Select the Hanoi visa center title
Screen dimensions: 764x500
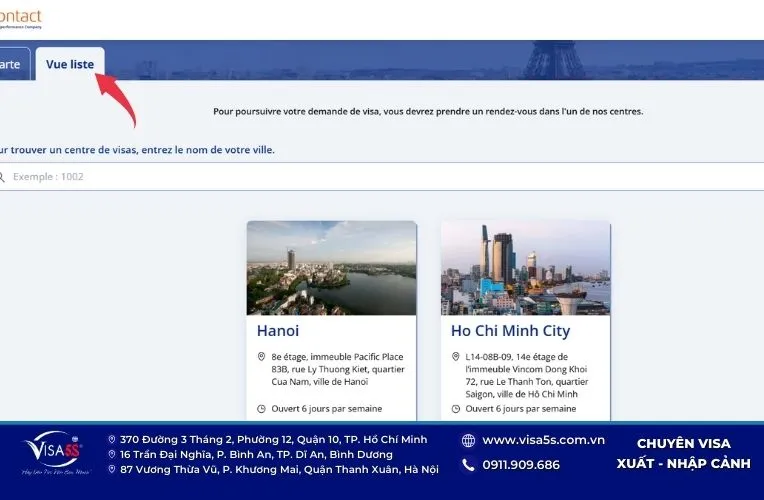tap(278, 331)
